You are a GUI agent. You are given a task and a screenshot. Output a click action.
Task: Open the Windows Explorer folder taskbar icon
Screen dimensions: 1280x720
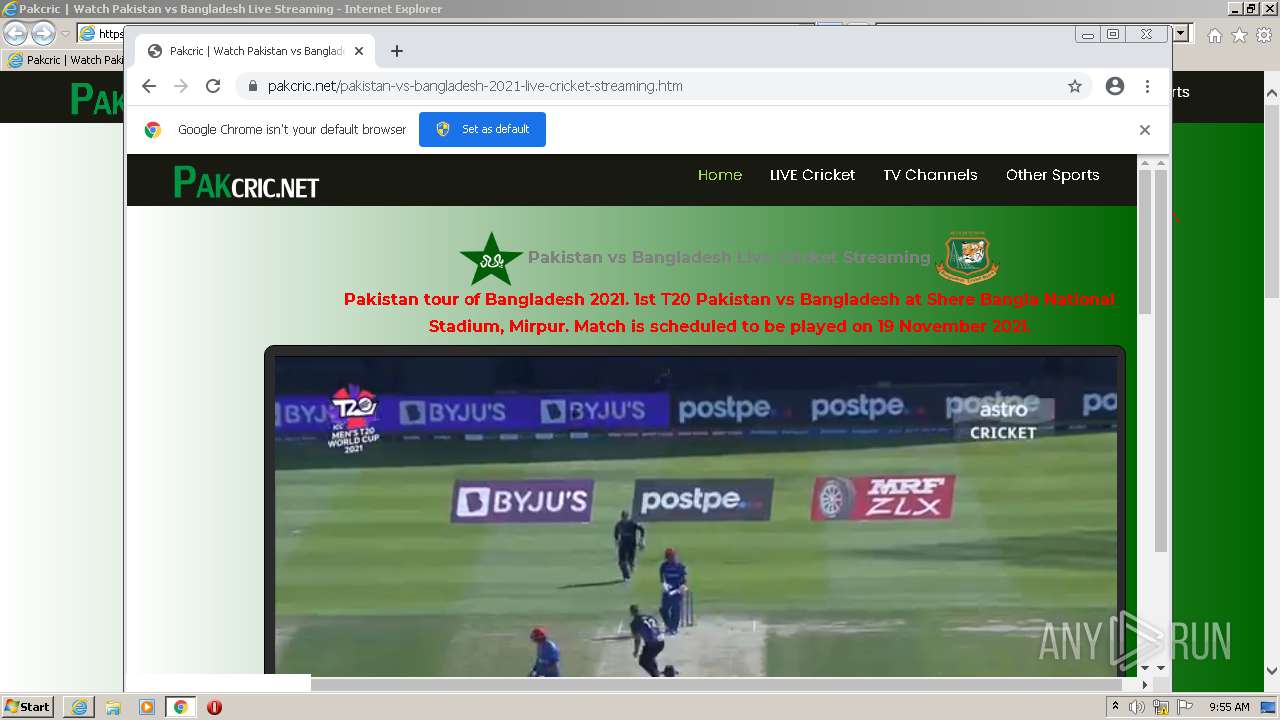point(113,707)
